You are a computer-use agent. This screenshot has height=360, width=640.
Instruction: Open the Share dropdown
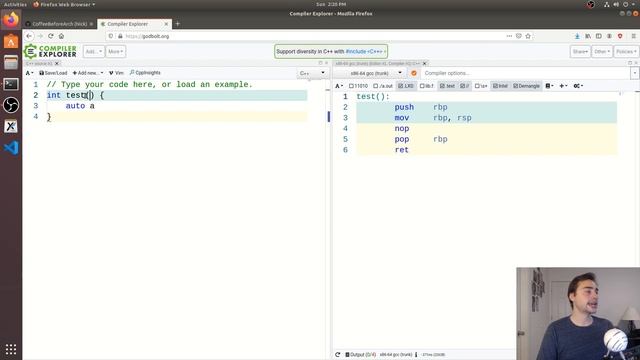(580, 51)
